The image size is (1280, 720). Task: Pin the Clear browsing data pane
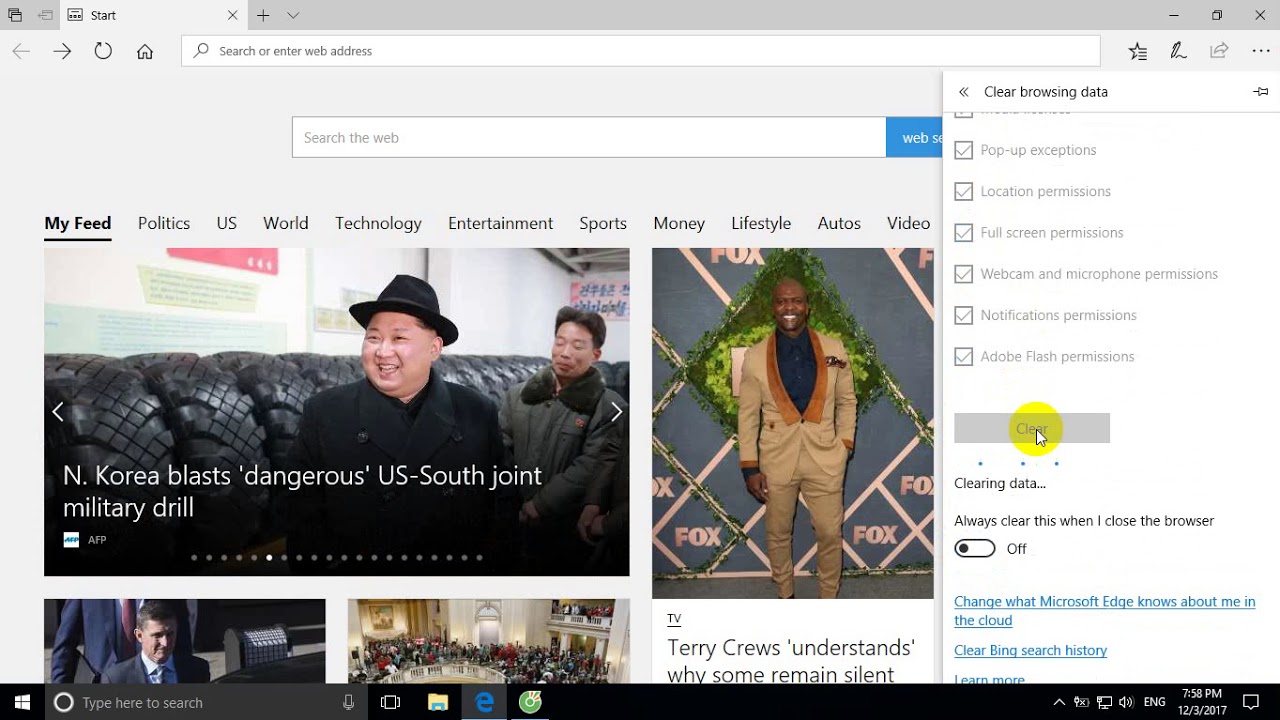(1260, 91)
